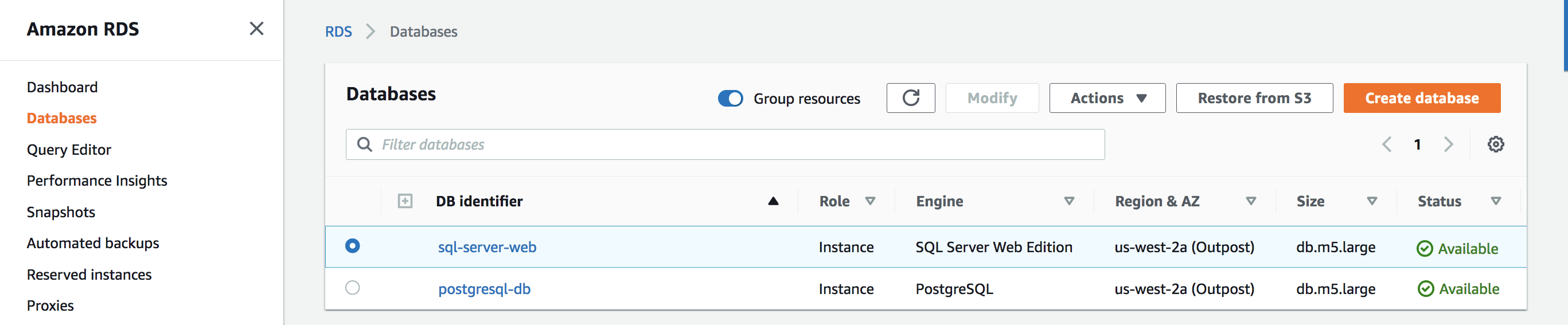Sort by the Engine column arrow
This screenshot has width=1568, height=325.
click(1069, 201)
